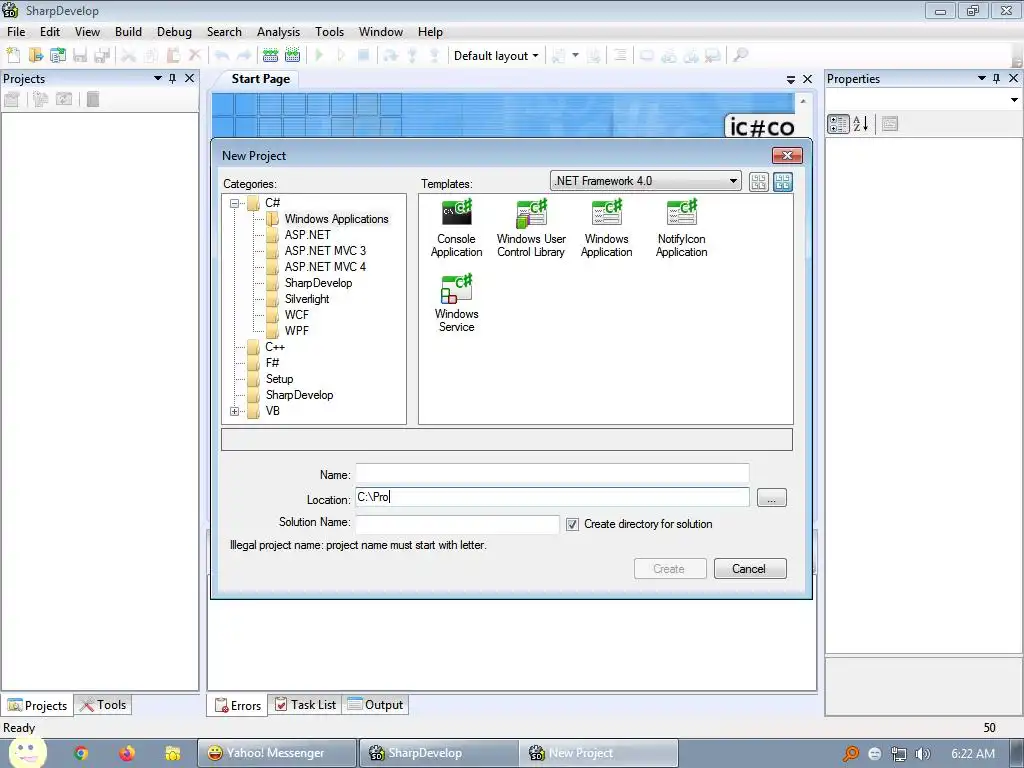Click the Undo arrow toolbar icon
Screen dimensions: 1024x768
tap(222, 56)
